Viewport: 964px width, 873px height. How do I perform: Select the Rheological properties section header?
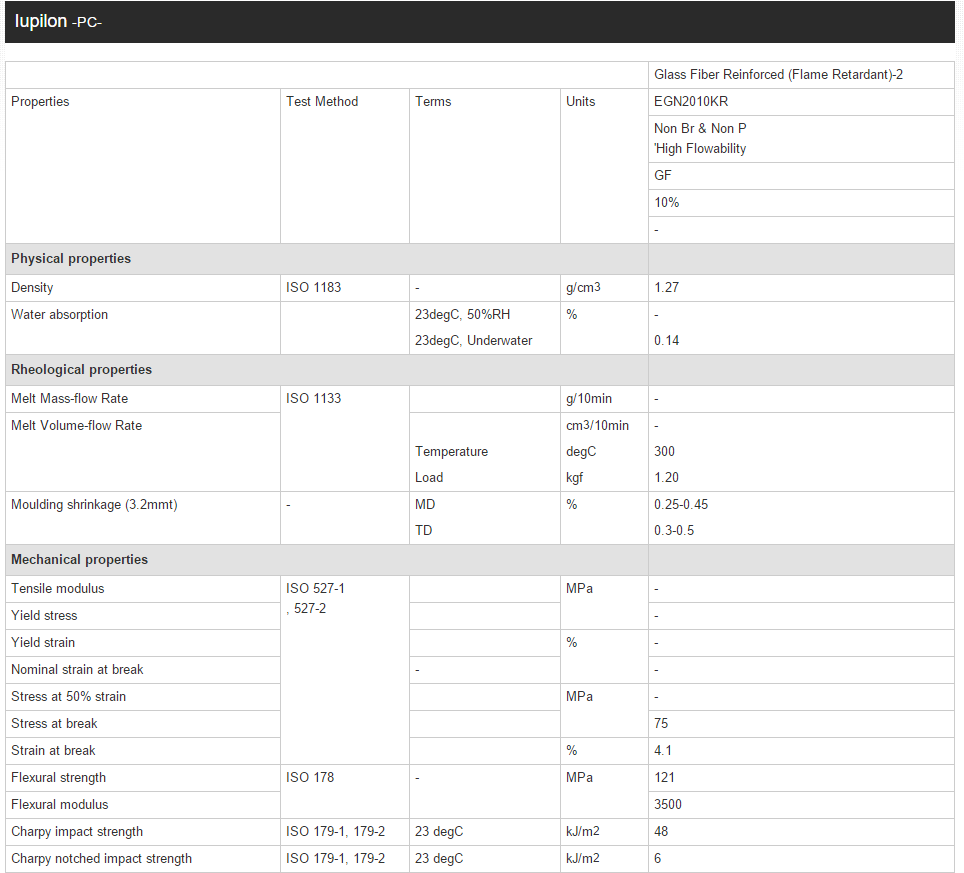pyautogui.click(x=81, y=370)
